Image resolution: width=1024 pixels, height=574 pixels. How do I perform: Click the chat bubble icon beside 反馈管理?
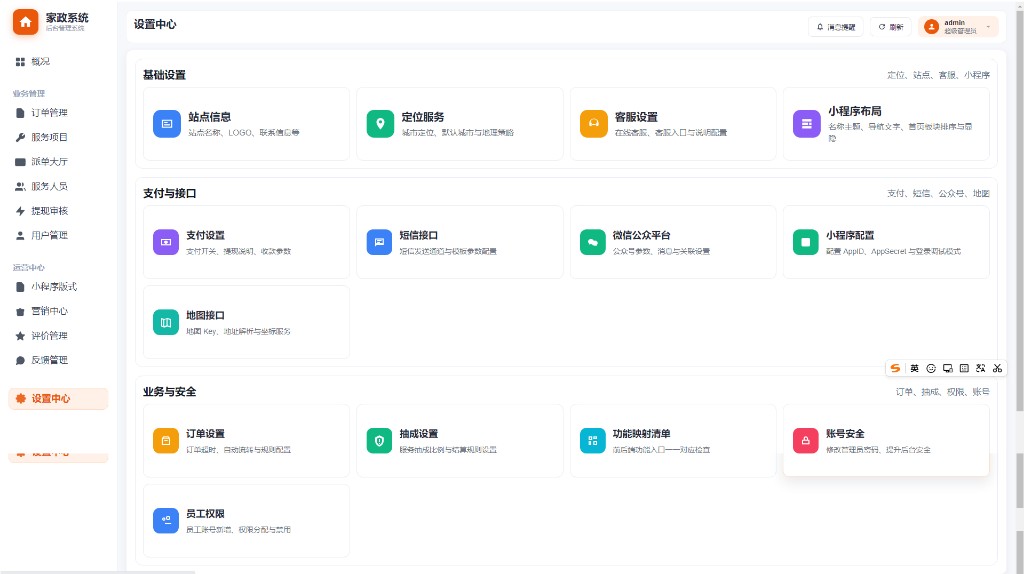click(x=20, y=360)
